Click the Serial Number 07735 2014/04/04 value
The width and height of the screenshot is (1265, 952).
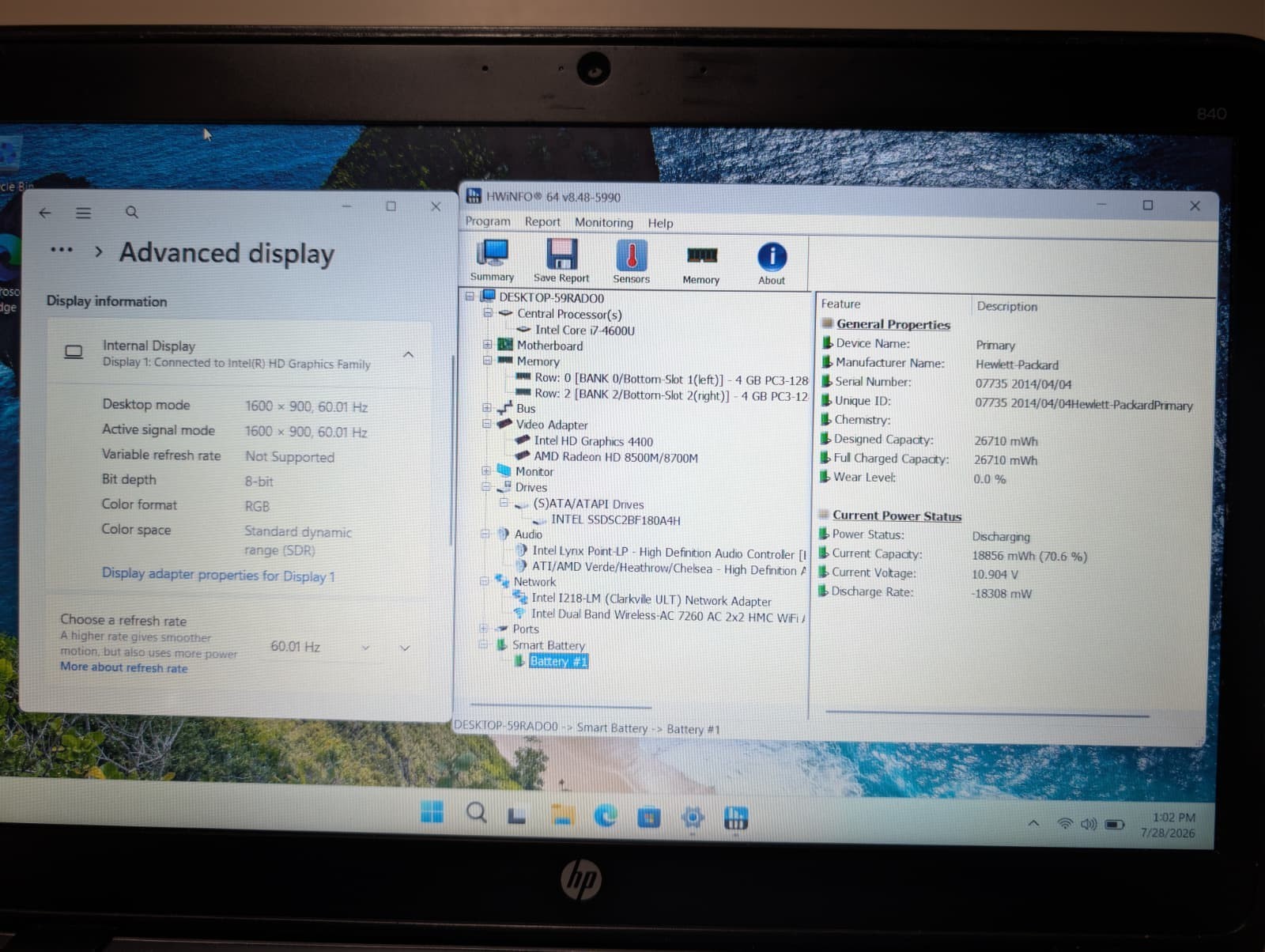click(x=1023, y=383)
